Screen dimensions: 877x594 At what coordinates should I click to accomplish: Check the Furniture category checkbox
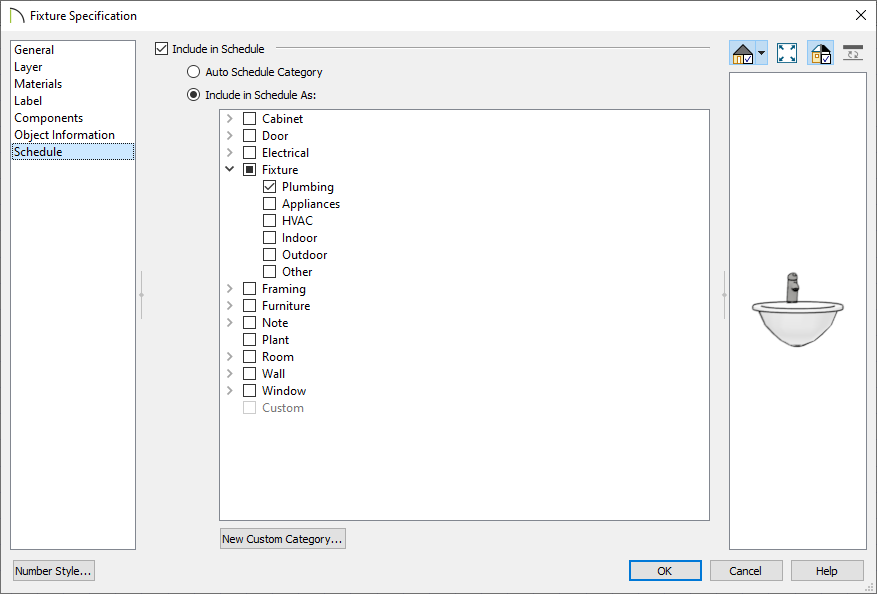[x=249, y=305]
